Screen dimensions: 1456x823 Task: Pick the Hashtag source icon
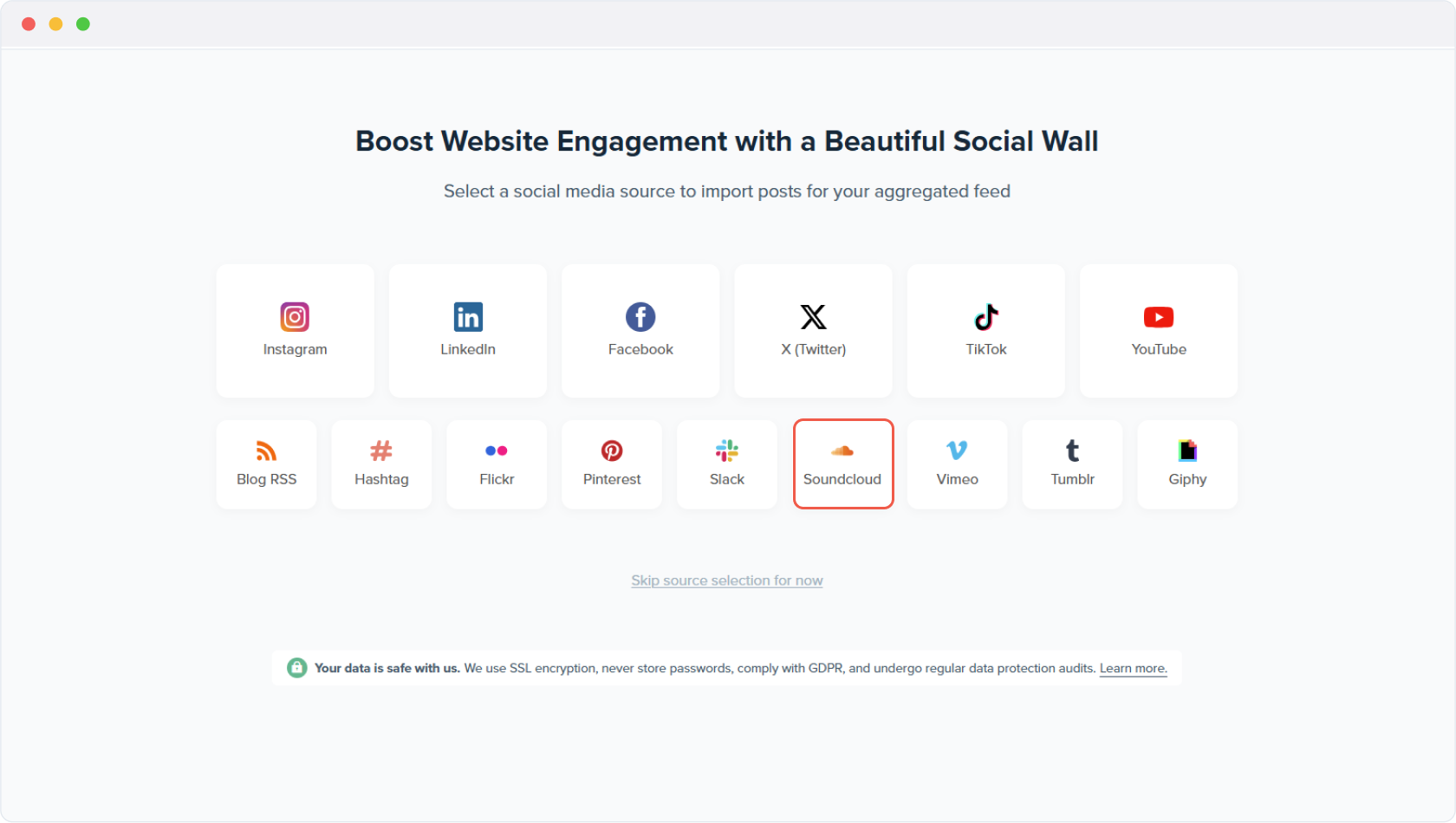tap(381, 450)
